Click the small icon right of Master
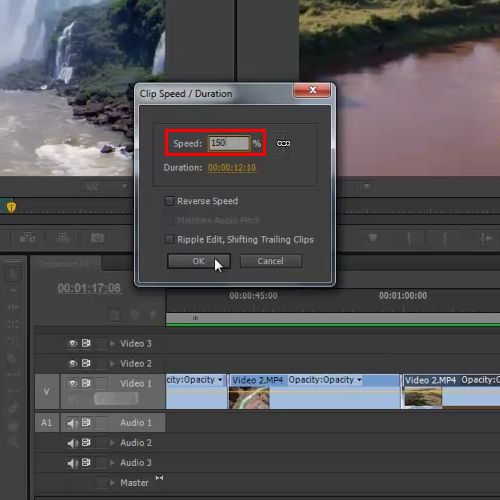This screenshot has height=500, width=500. click(x=159, y=478)
